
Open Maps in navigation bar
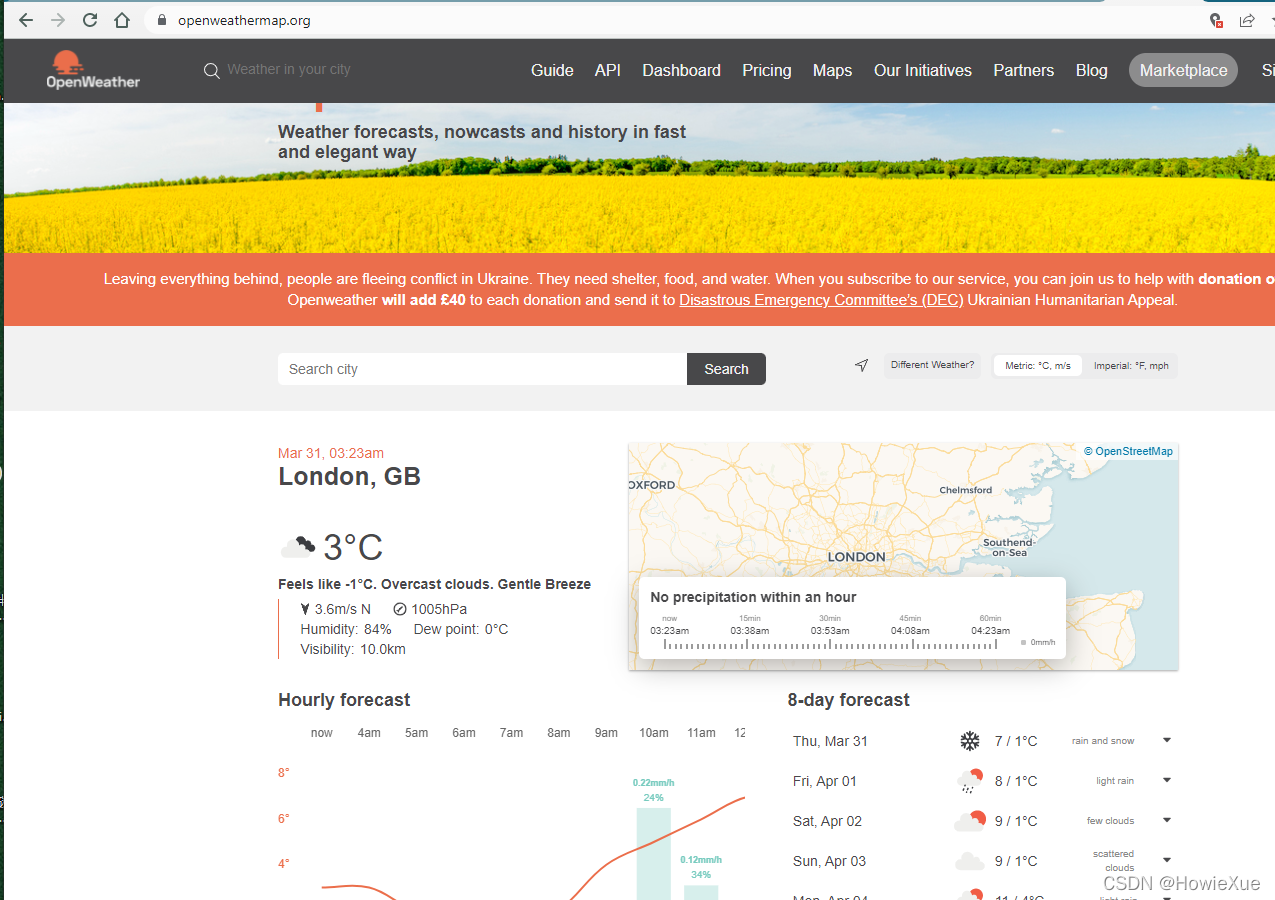pos(832,70)
